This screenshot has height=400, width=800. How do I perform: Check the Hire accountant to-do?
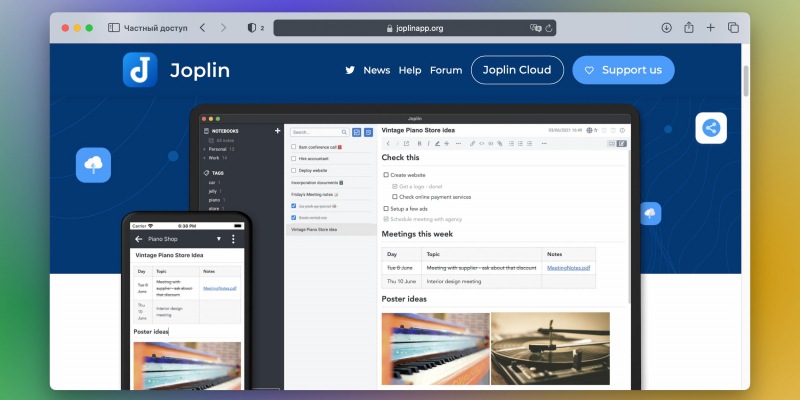pyautogui.click(x=293, y=159)
